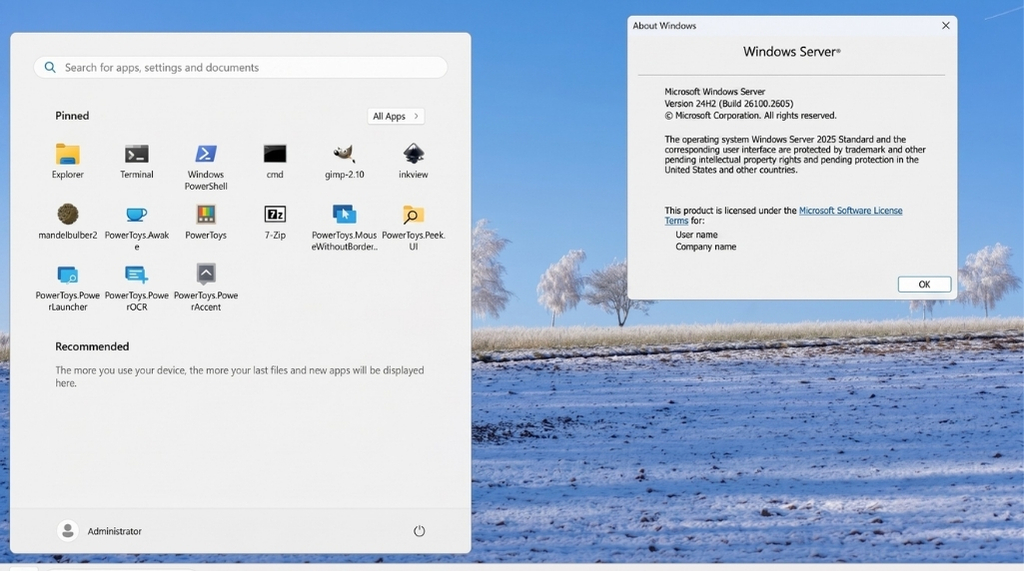Open Windows PowerShell pinned icon

pyautogui.click(x=206, y=154)
